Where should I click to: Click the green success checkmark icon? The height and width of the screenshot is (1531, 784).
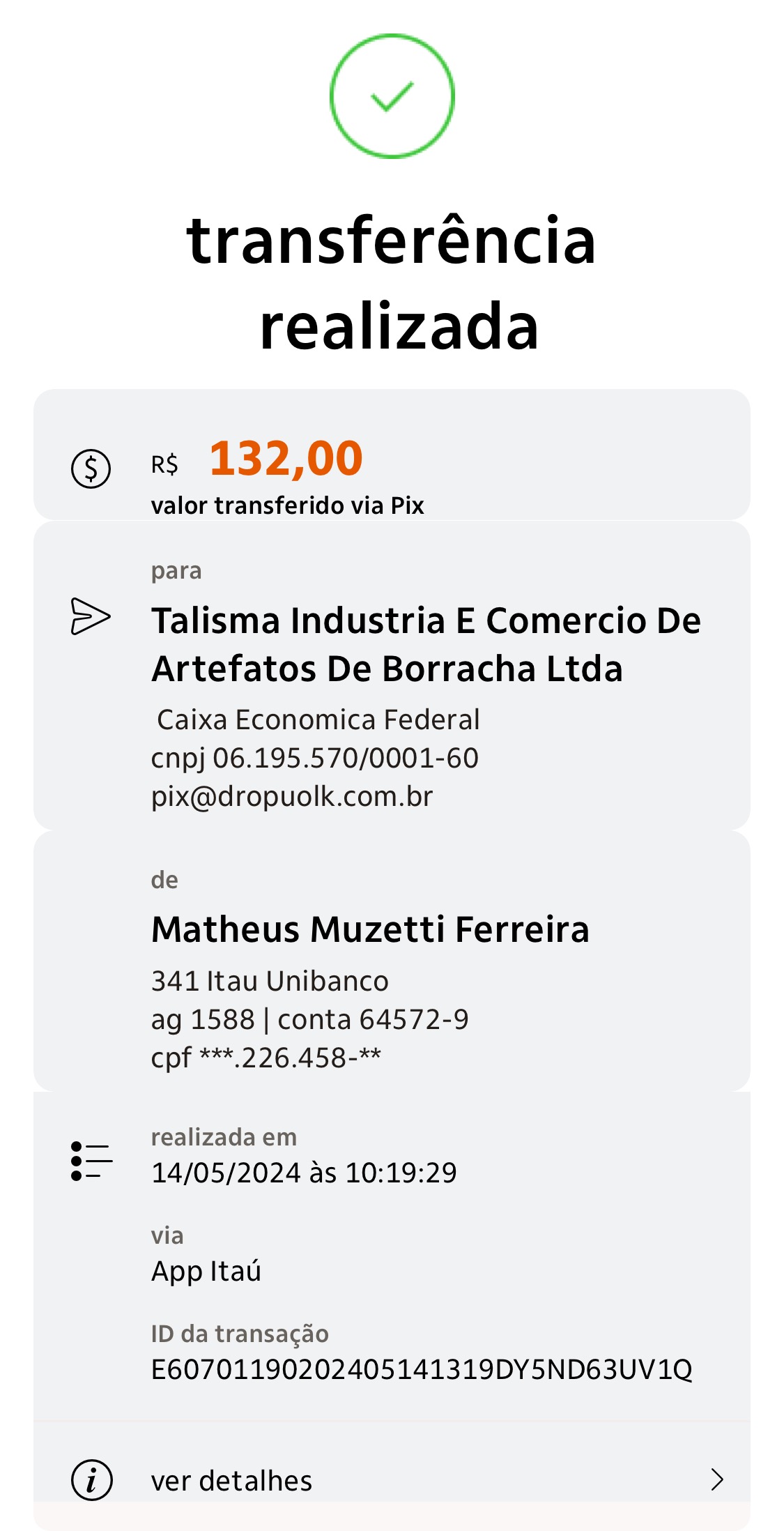pyautogui.click(x=392, y=96)
